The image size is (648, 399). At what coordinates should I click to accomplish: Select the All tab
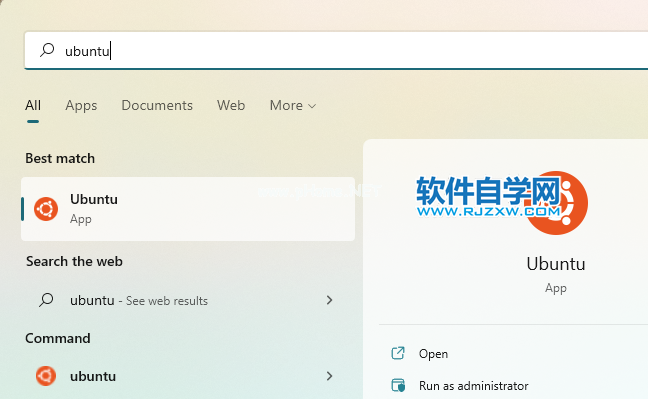[x=33, y=105]
